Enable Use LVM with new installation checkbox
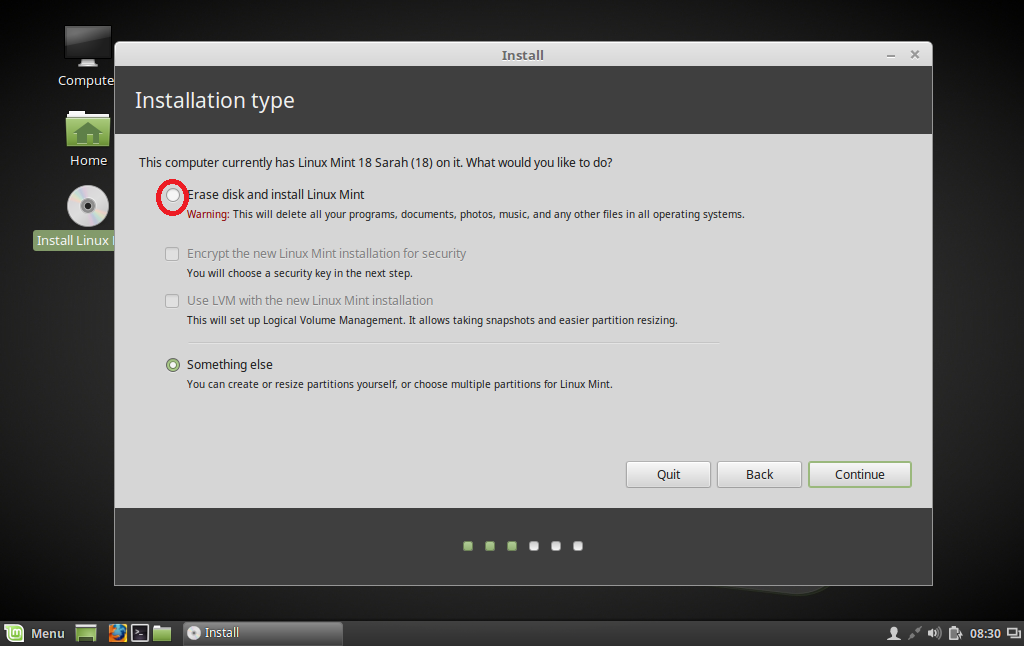Screen dimensions: 1024x646 coord(172,301)
